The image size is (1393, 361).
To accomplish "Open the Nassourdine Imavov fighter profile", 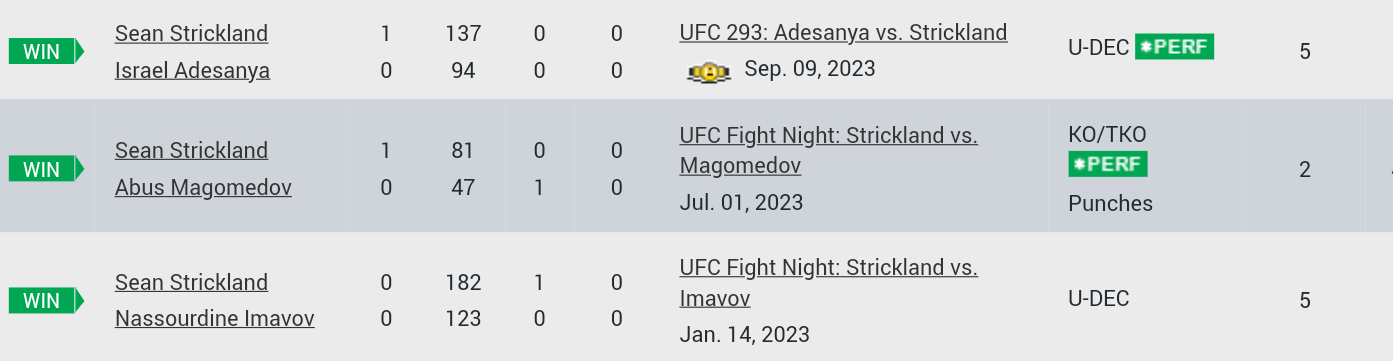I will coord(215,319).
